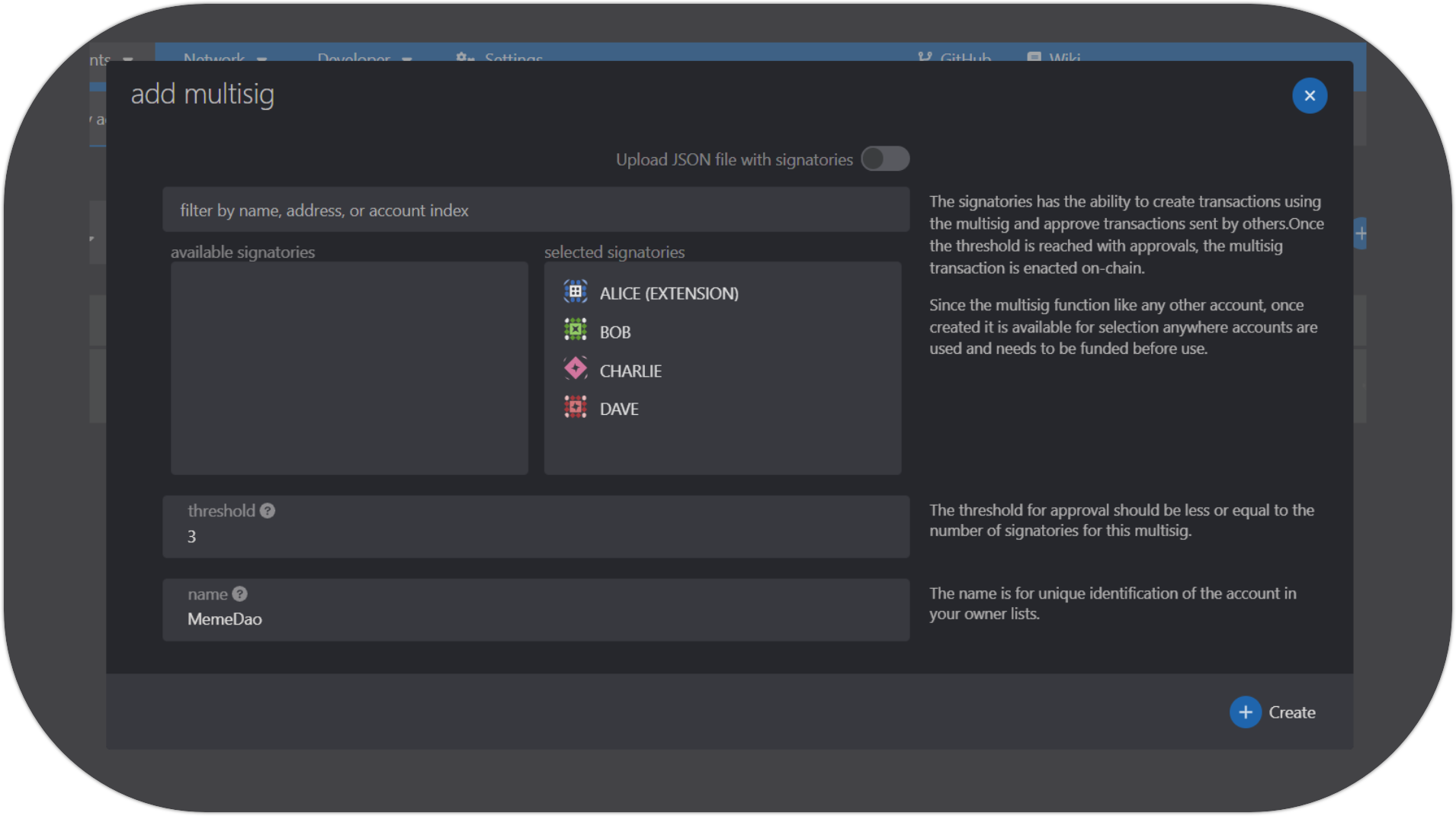This screenshot has height=816, width=1456.
Task: Toggle Upload JSON file with signatories
Action: (x=884, y=159)
